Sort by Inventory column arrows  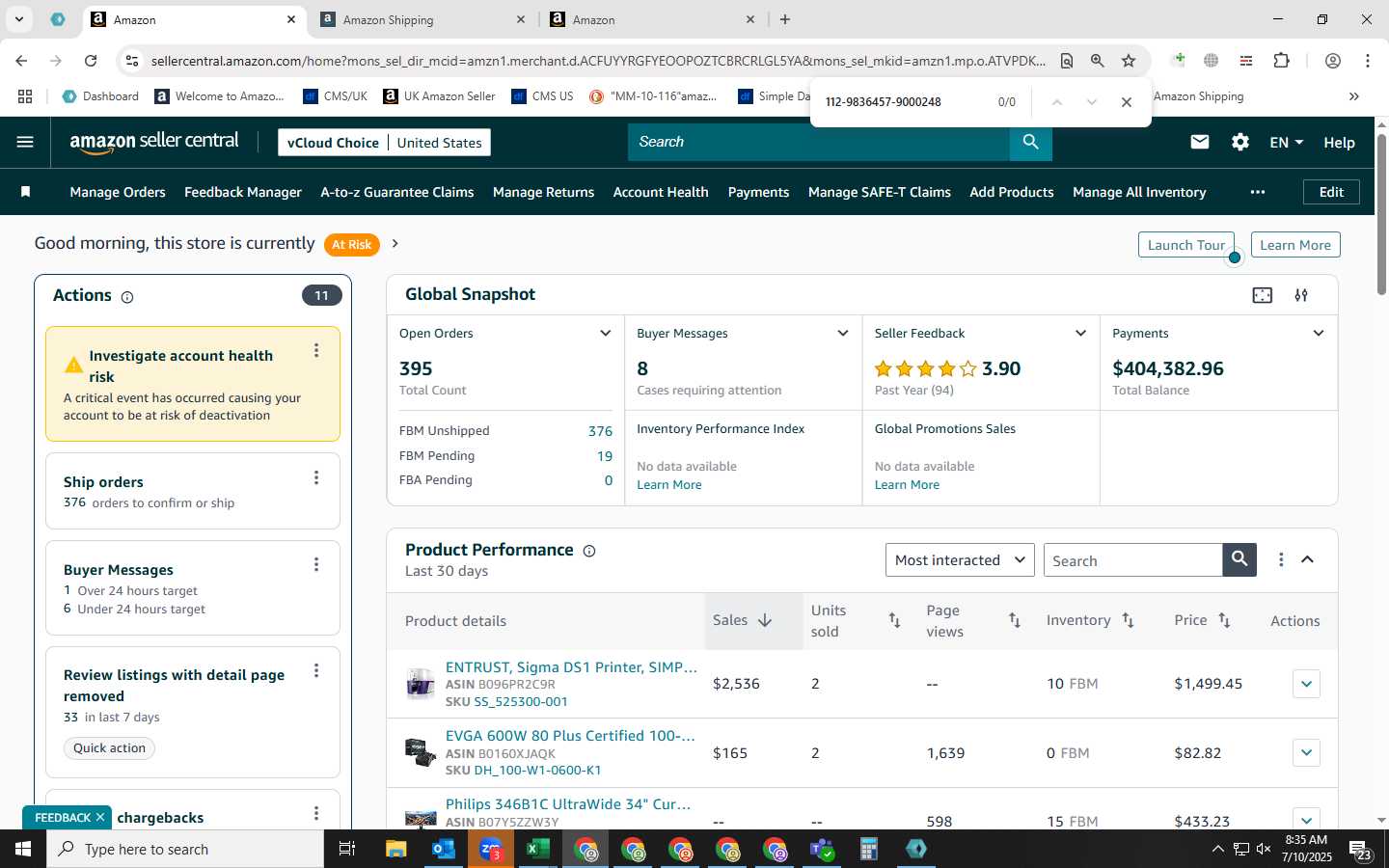pos(1128,621)
